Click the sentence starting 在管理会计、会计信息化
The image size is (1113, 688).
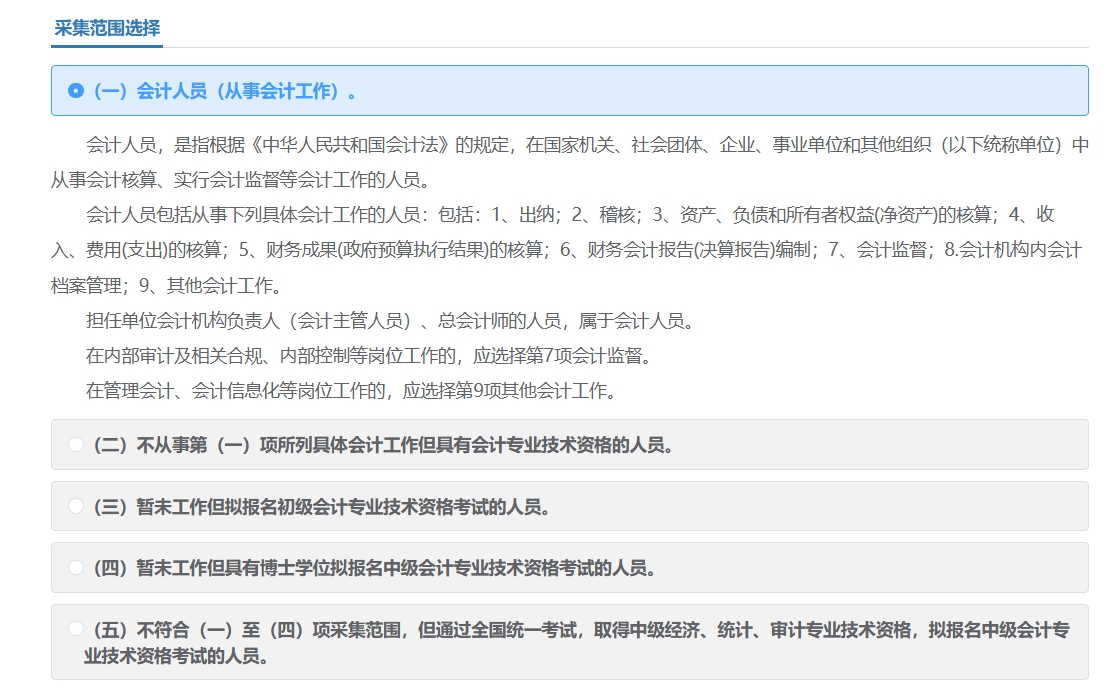(x=350, y=391)
